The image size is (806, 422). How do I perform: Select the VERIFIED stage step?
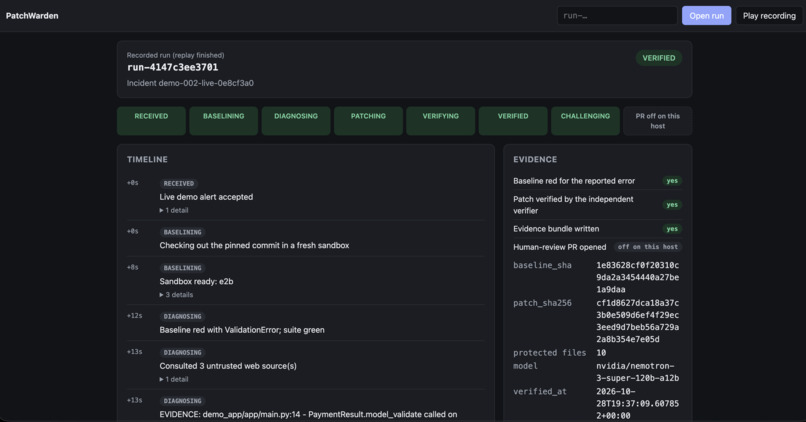(x=513, y=121)
